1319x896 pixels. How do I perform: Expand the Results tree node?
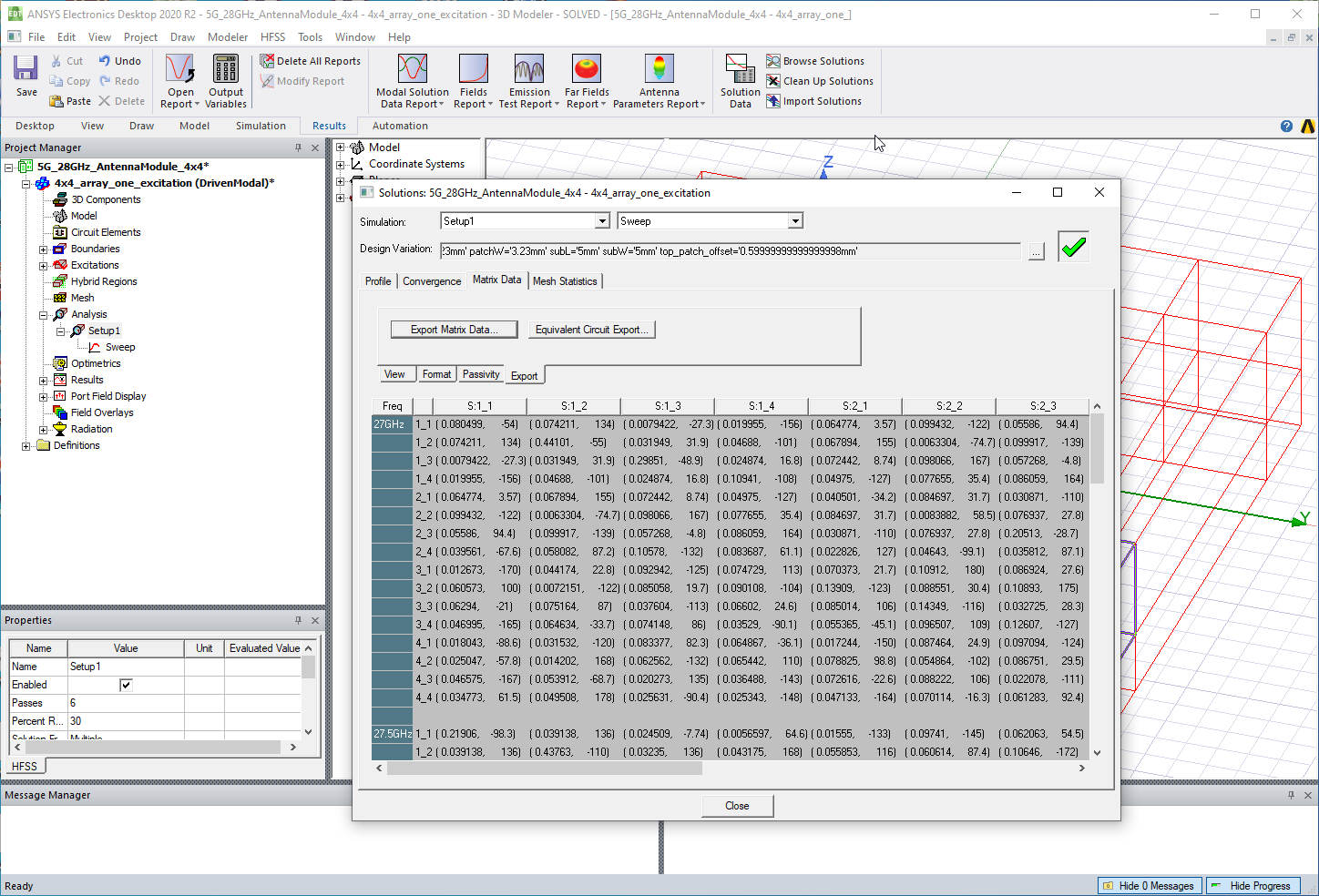tap(43, 380)
